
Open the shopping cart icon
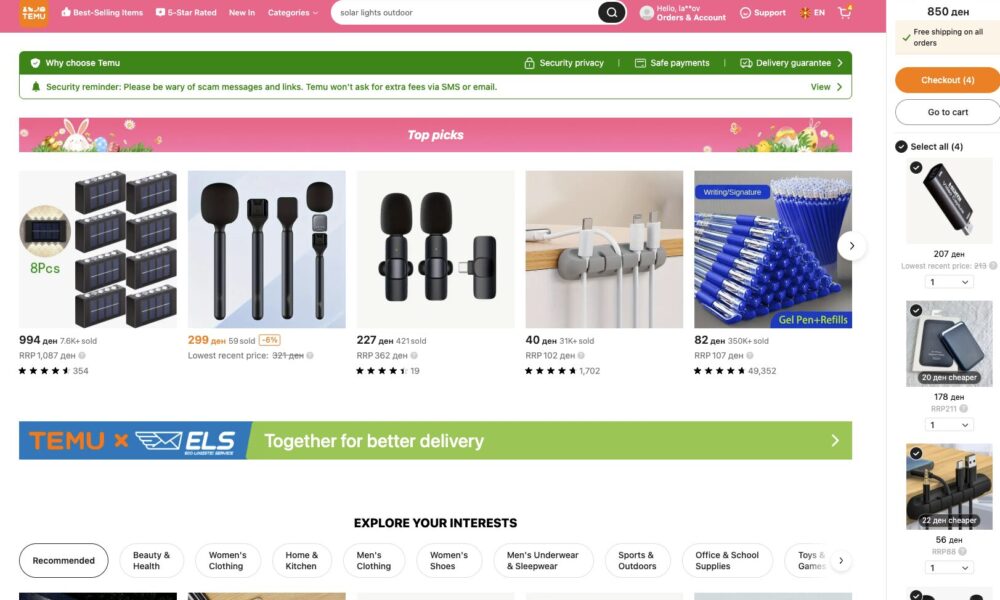tap(844, 12)
